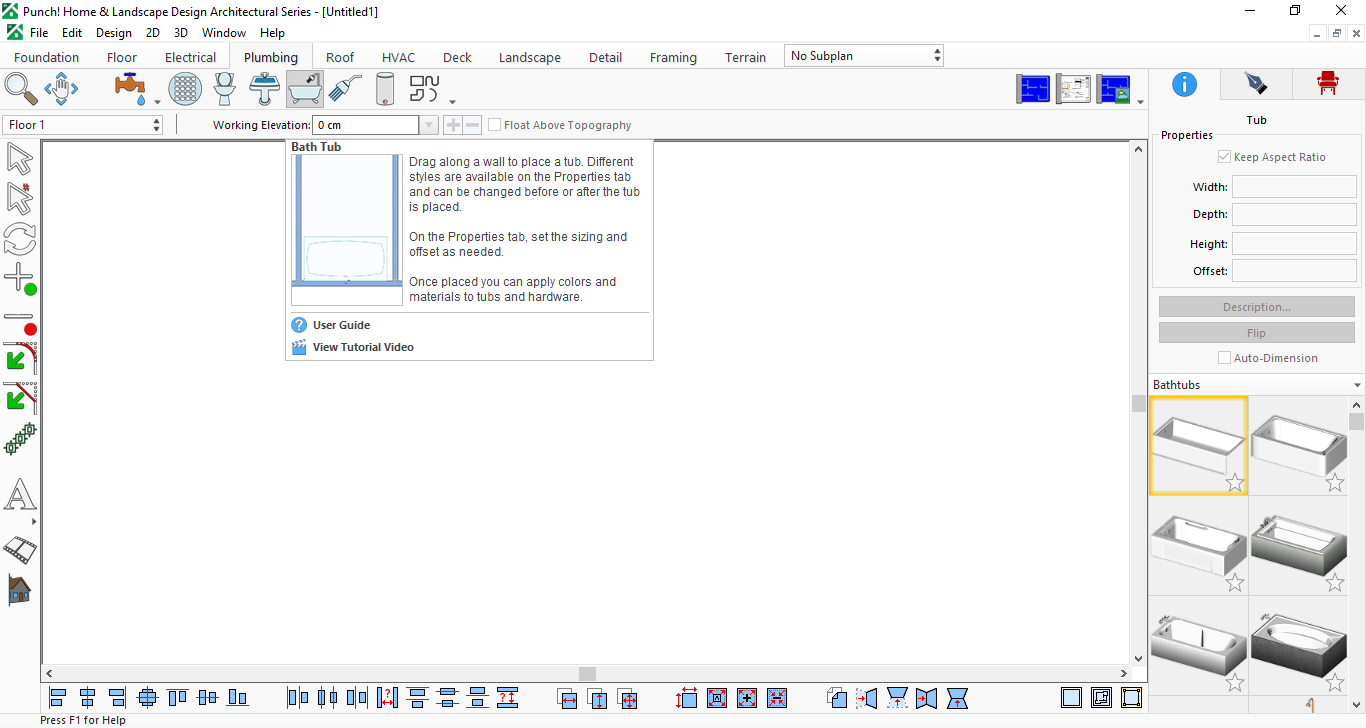The width and height of the screenshot is (1366, 728).
Task: Open the furniture chair tab in right panel
Action: (1327, 84)
